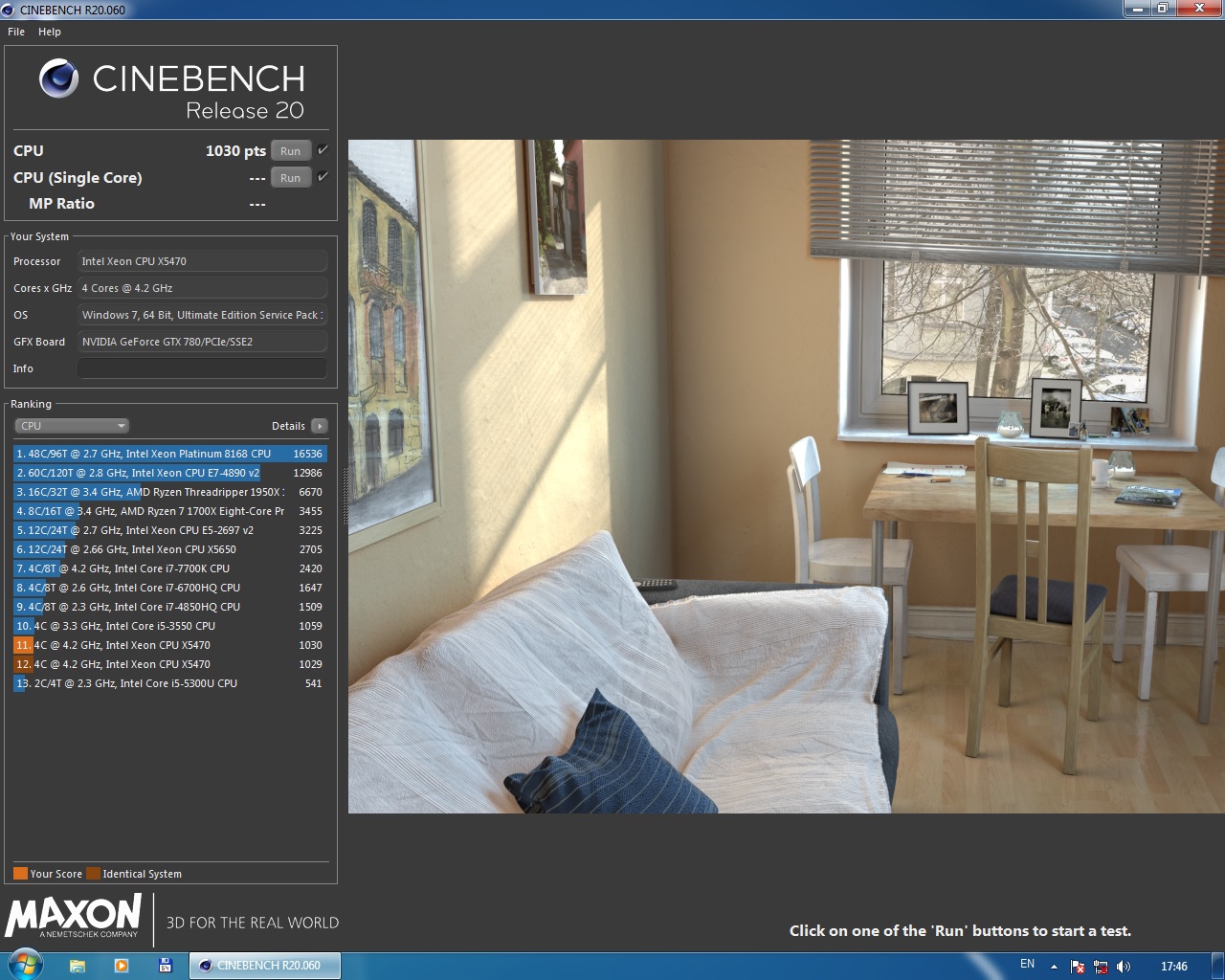Image resolution: width=1225 pixels, height=980 pixels.
Task: Click the 1030 pts CPU score
Action: (x=235, y=150)
